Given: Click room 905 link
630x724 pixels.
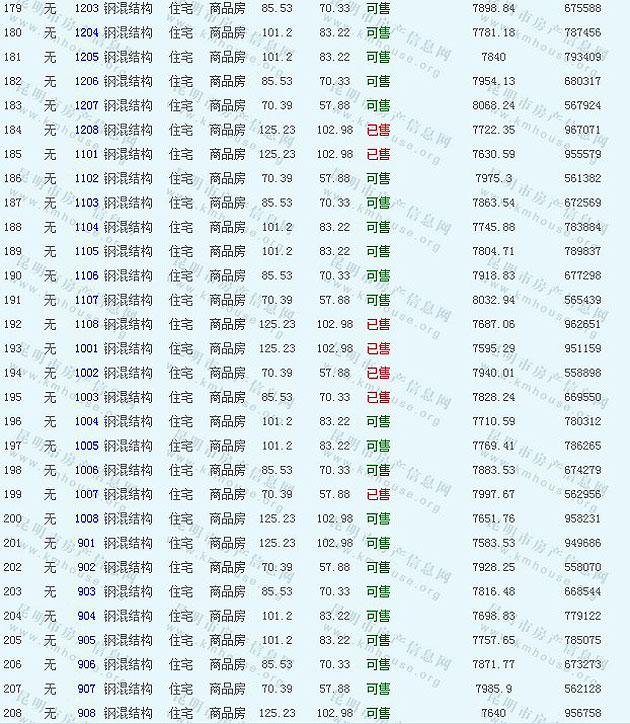Looking at the screenshot, I should pyautogui.click(x=87, y=640).
